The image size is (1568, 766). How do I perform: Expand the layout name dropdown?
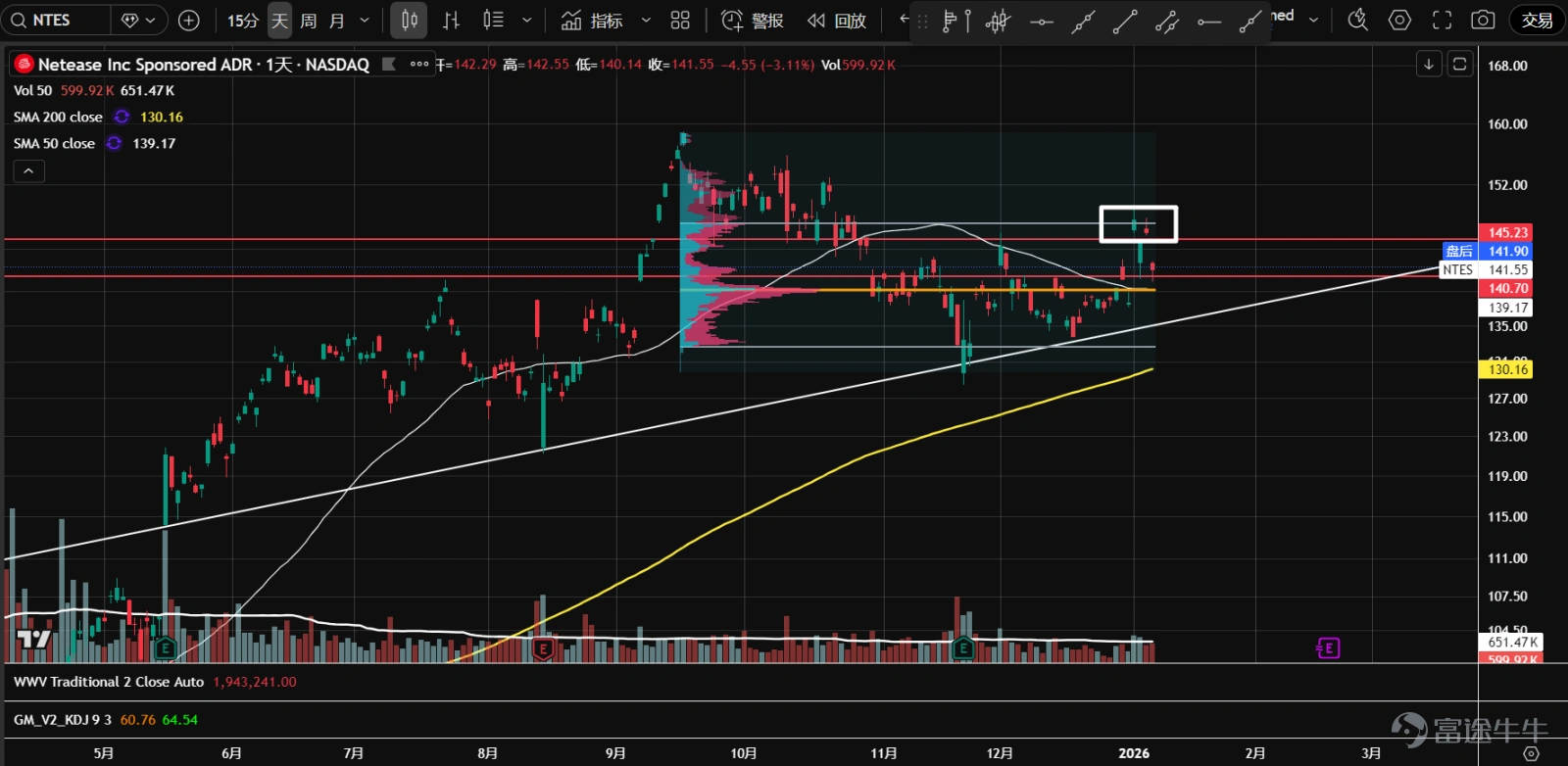[1313, 20]
